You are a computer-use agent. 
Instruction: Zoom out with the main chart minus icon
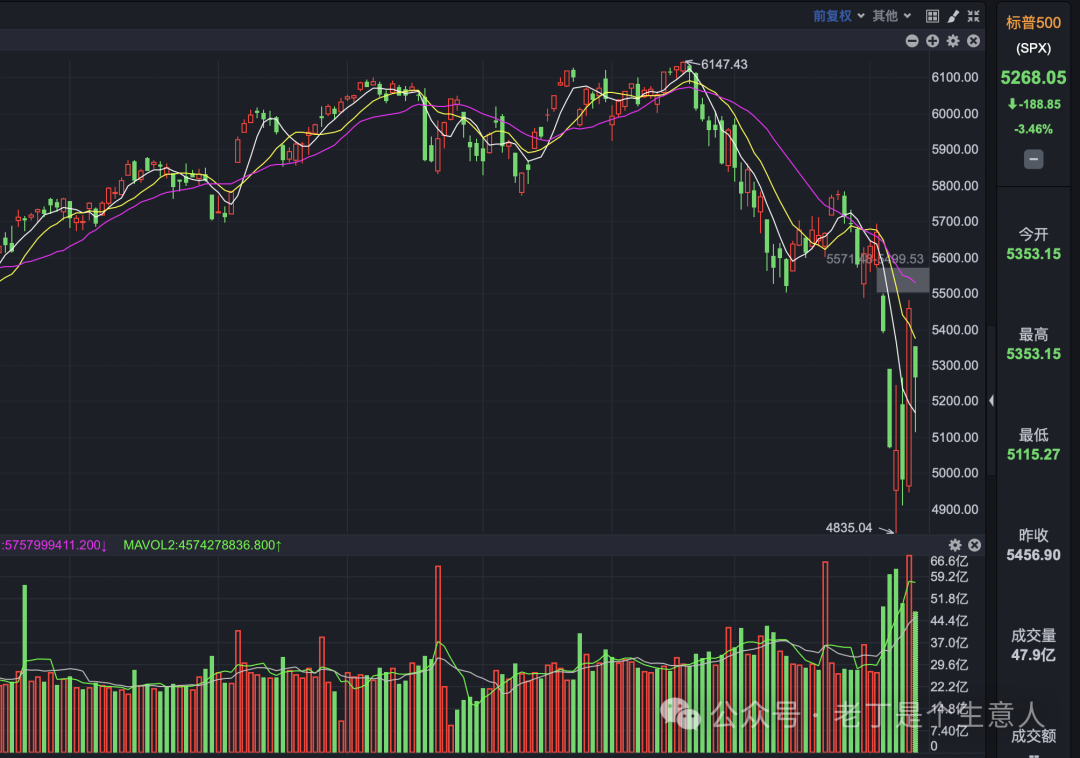(x=912, y=41)
